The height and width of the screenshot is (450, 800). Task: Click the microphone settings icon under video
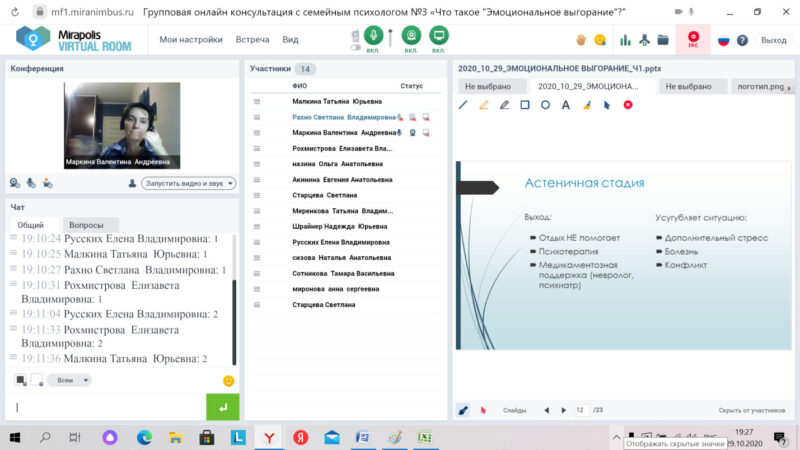(x=31, y=183)
